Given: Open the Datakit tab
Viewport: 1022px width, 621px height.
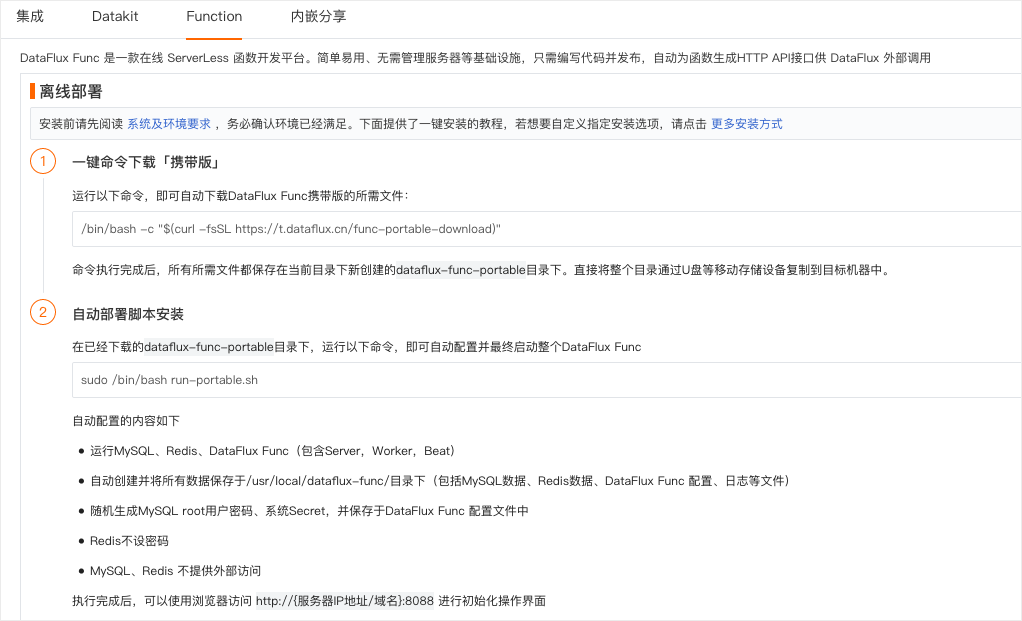Looking at the screenshot, I should pyautogui.click(x=115, y=16).
